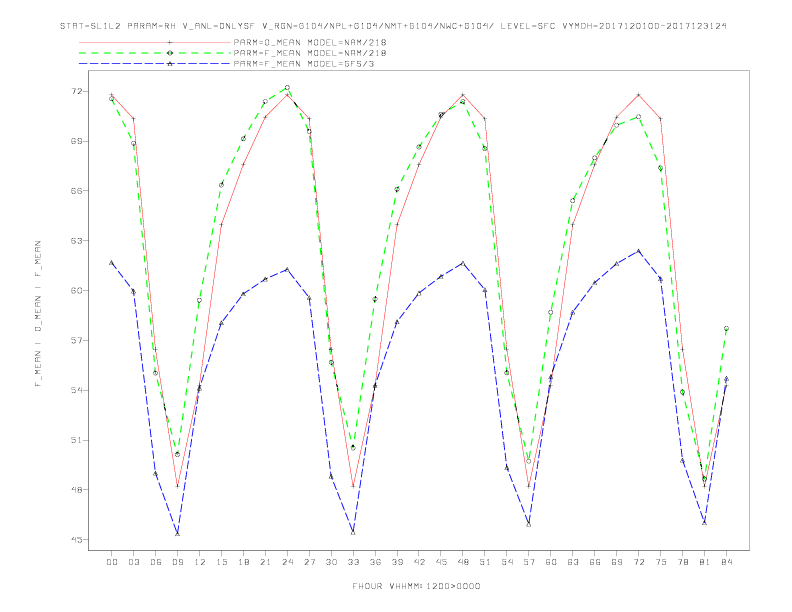Click x-axis forecast hour label 00
Image resolution: width=792 pixels, height=612 pixels.
(x=112, y=562)
